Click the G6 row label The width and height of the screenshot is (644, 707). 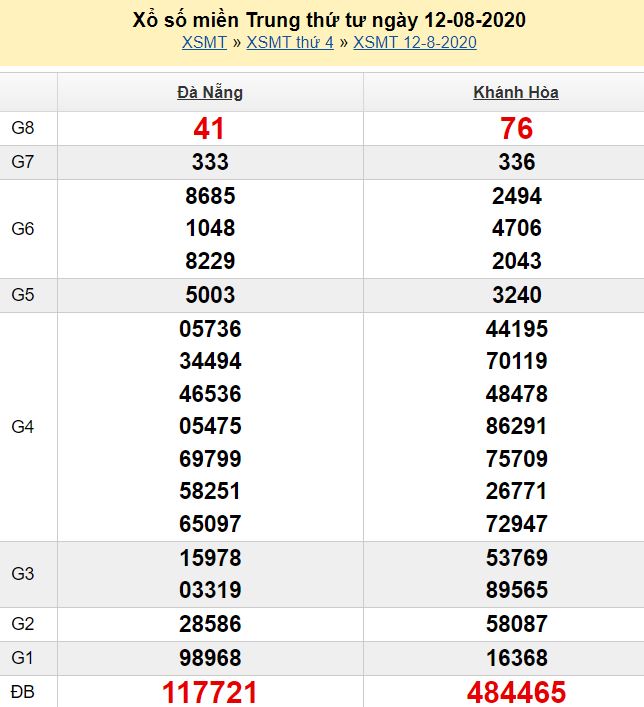coord(23,229)
